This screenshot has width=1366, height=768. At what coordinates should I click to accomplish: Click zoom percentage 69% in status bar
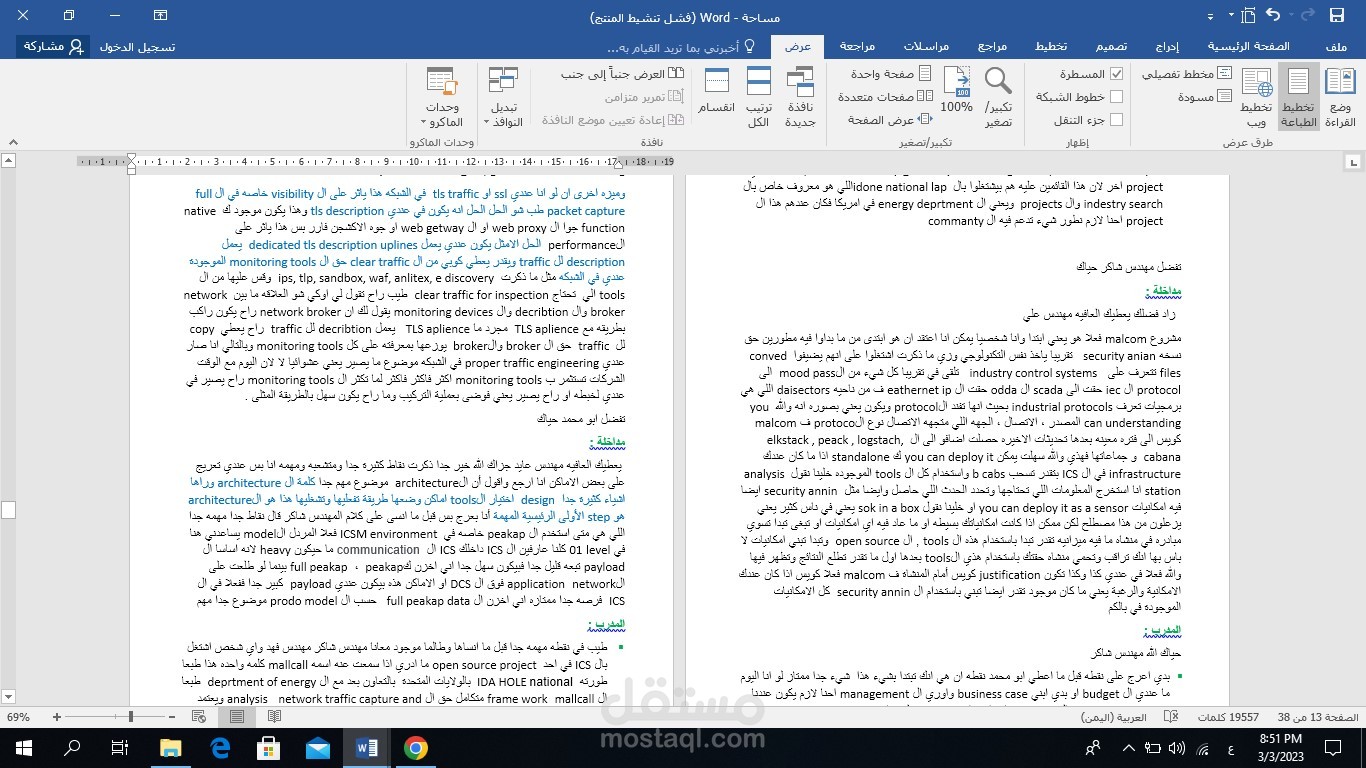18,717
